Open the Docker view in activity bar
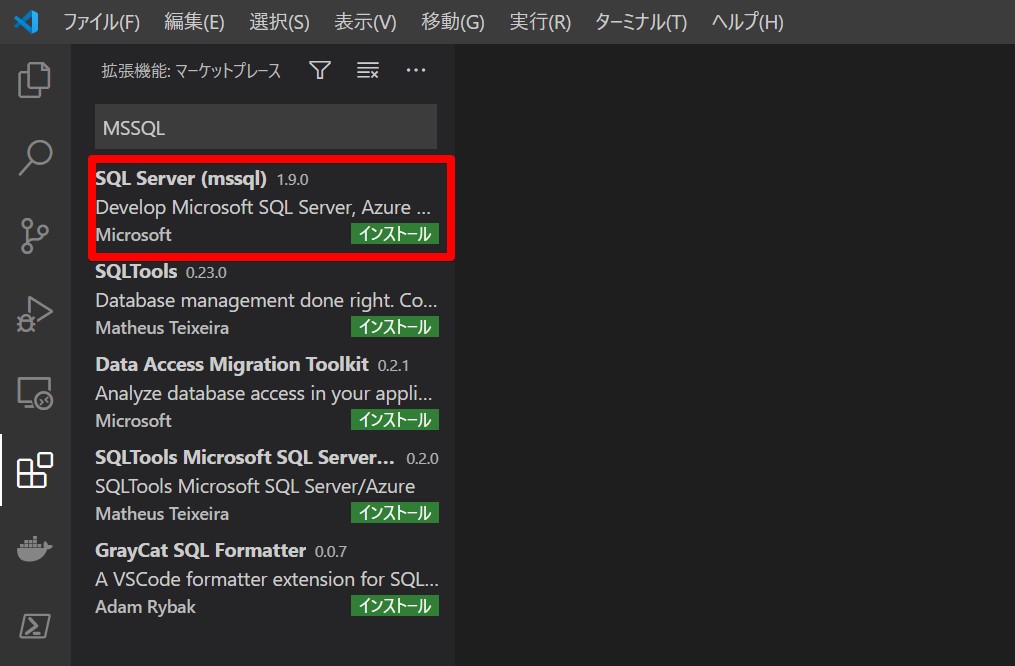Viewport: 1015px width, 666px height. click(x=34, y=549)
